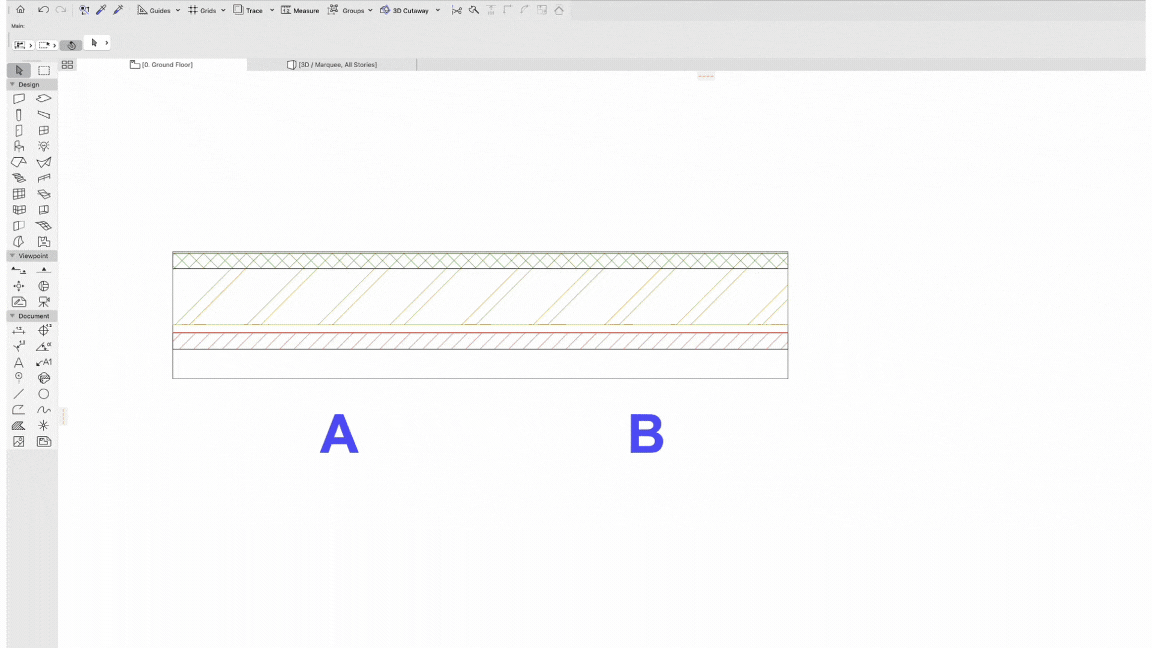This screenshot has height=648, width=1152.
Task: Open the tab overview grid
Action: click(x=68, y=65)
